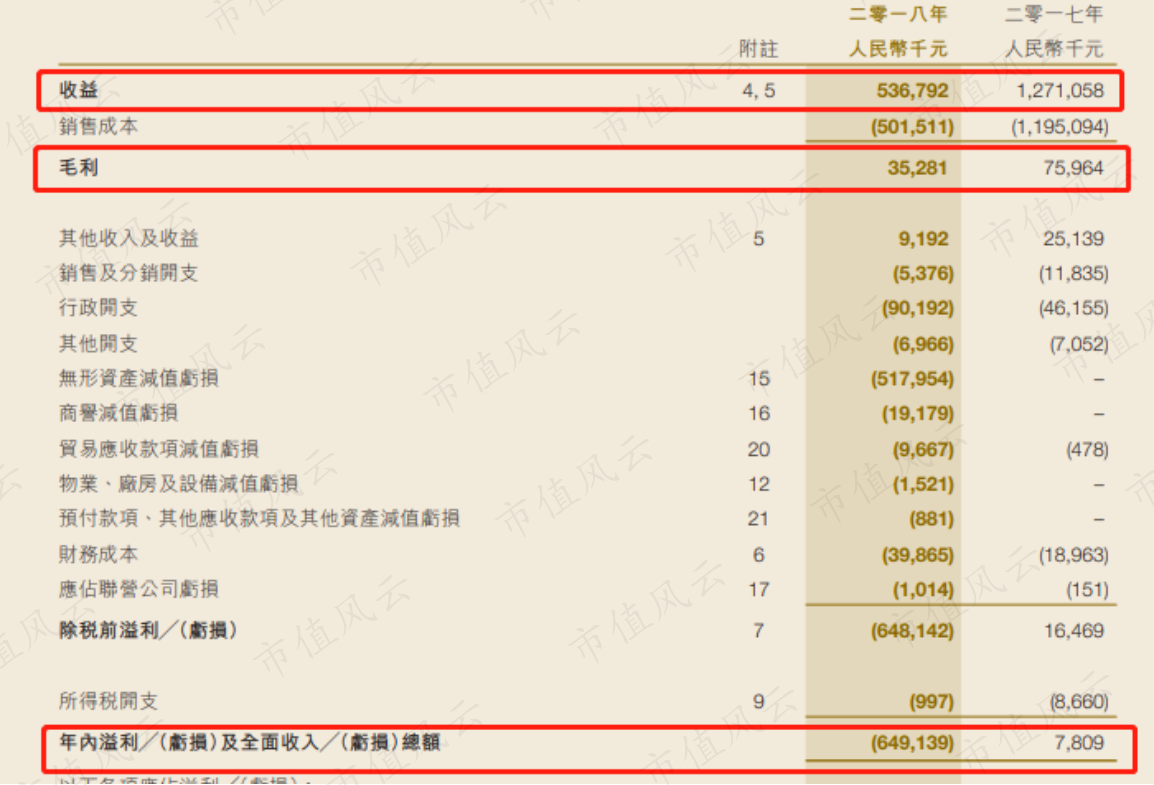This screenshot has width=1154, height=785.
Task: Click note number 6 for finance costs
Action: 759,555
